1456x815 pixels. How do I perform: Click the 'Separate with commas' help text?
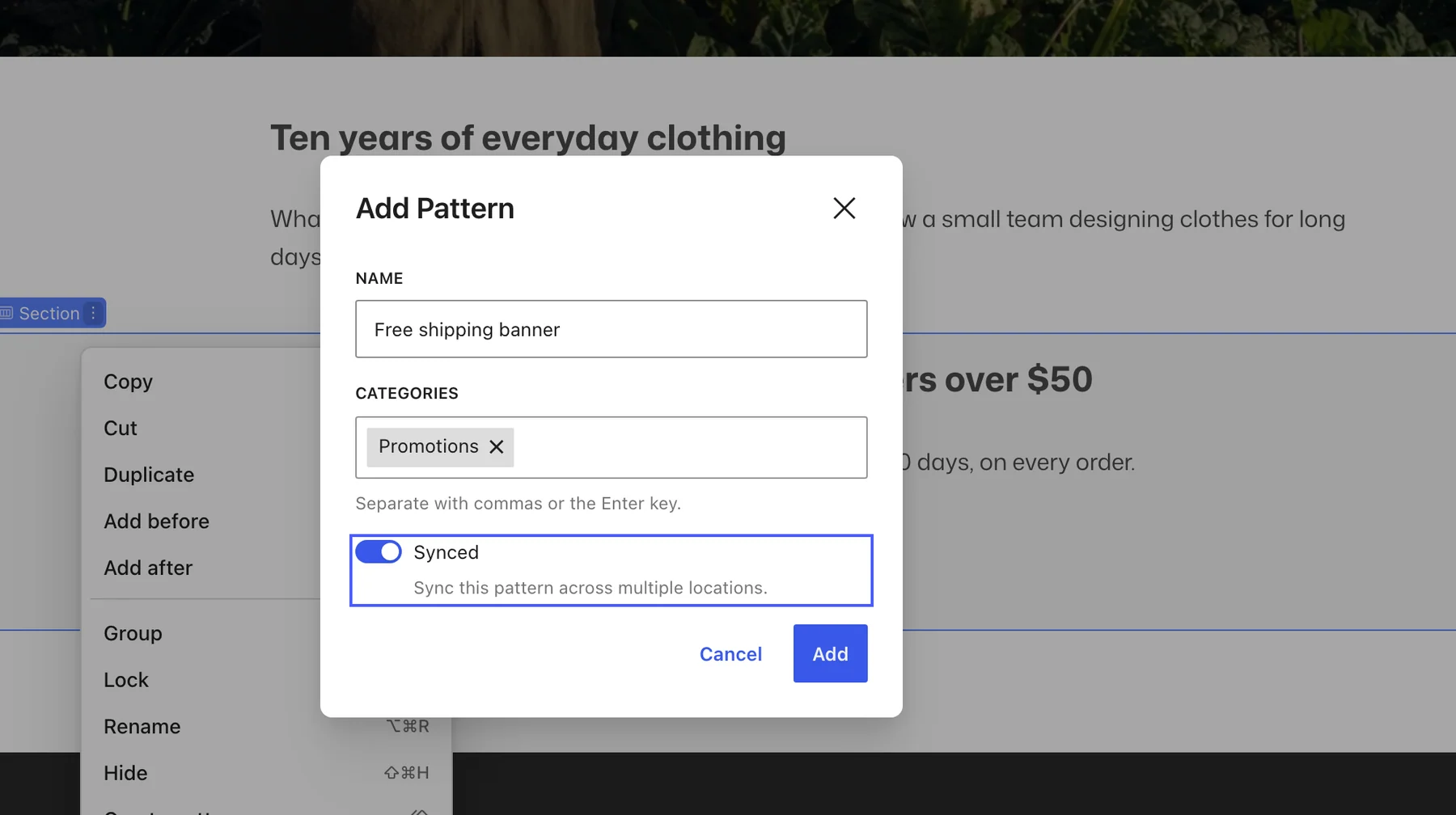(x=518, y=504)
